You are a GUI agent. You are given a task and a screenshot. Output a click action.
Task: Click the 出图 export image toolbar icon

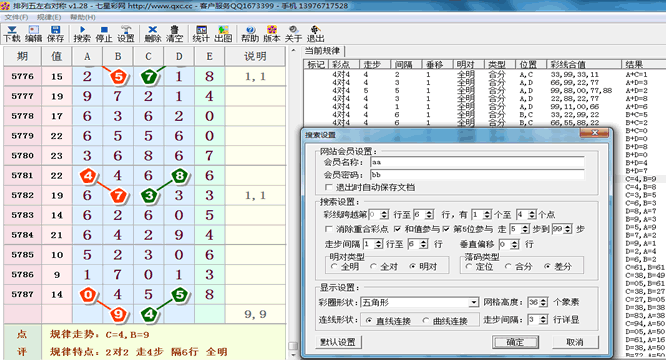tap(223, 34)
